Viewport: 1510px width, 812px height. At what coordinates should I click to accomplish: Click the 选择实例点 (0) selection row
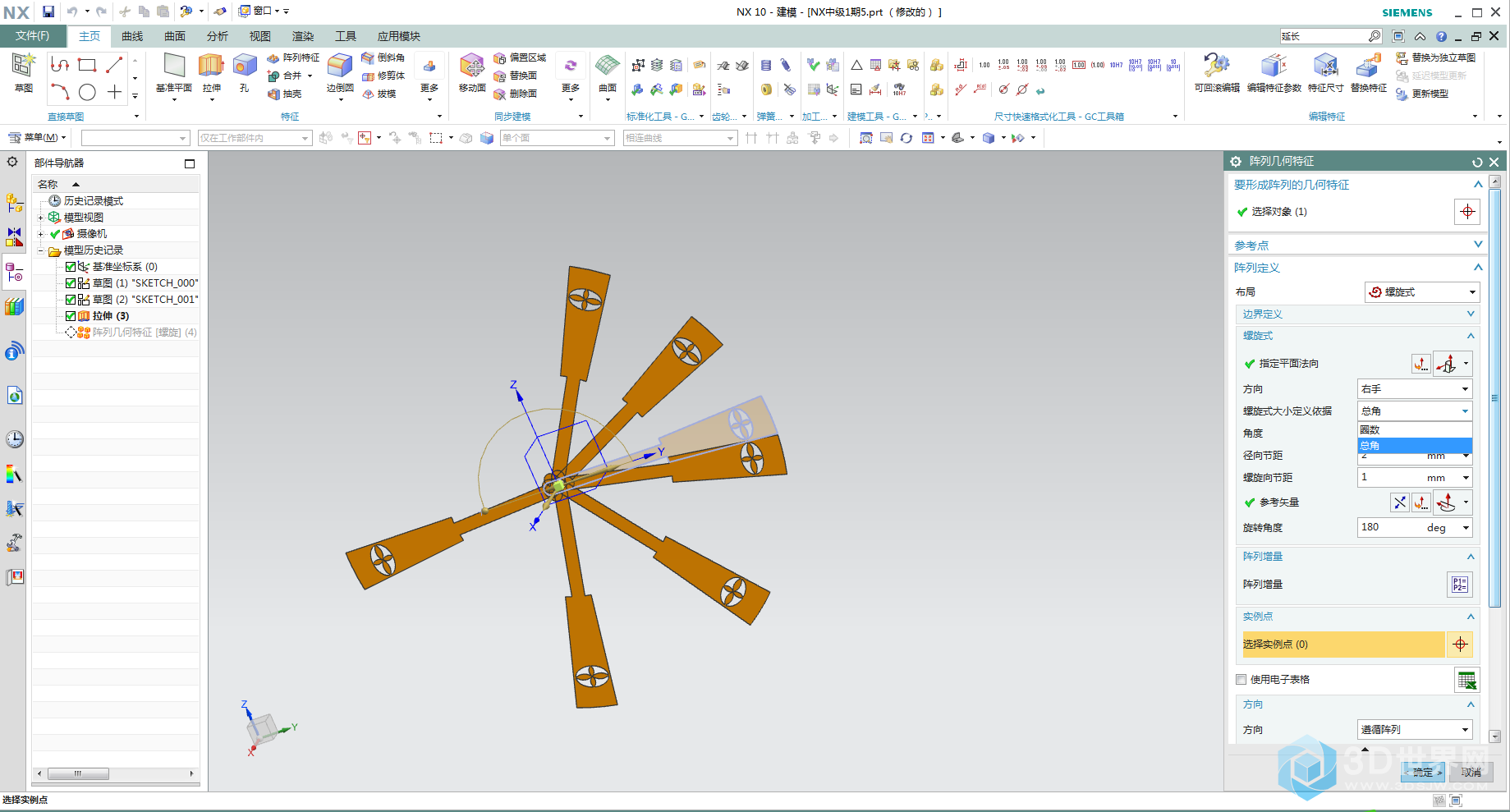coord(1343,645)
